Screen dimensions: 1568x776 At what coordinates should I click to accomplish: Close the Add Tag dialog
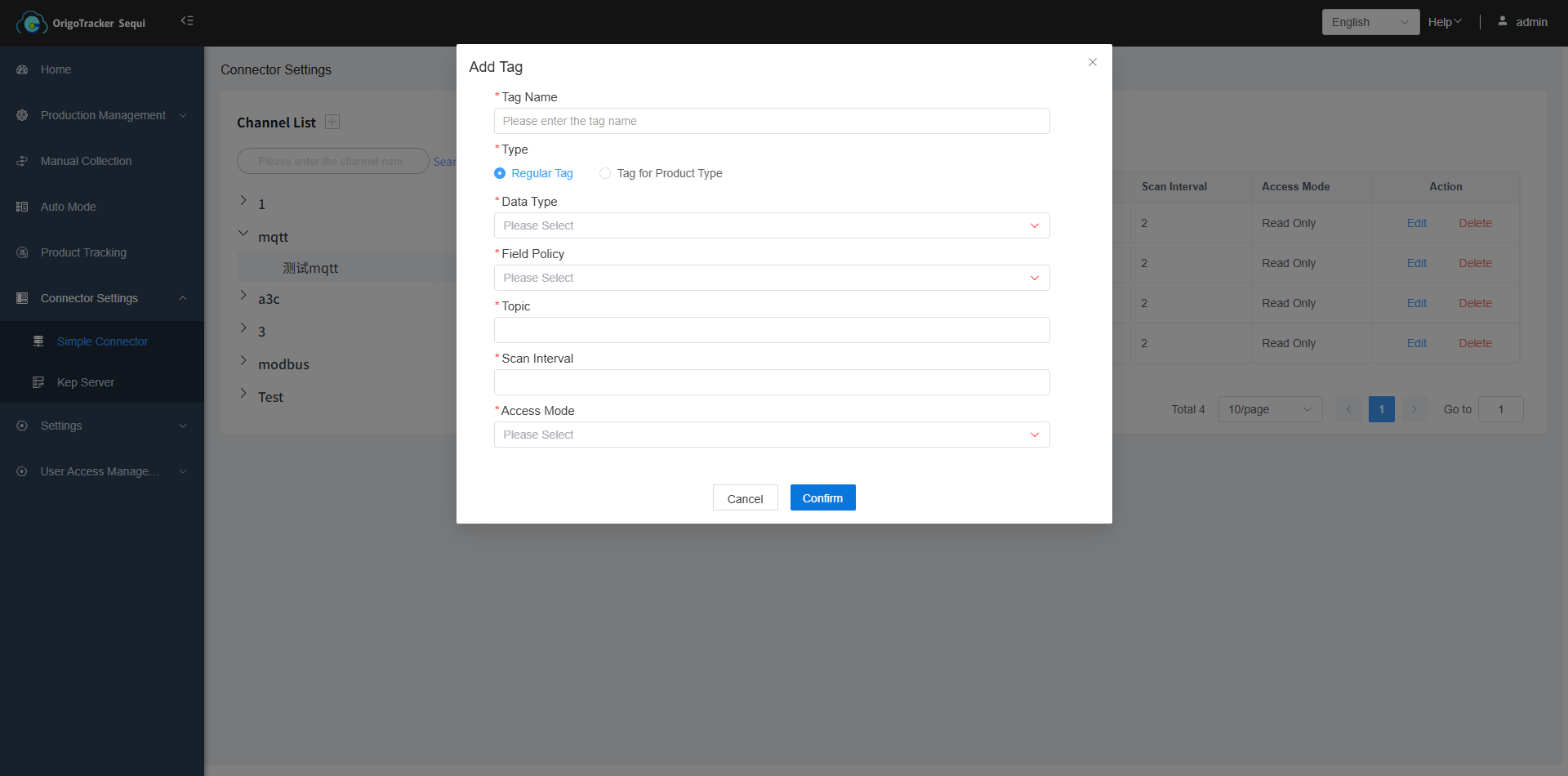pos(1092,62)
